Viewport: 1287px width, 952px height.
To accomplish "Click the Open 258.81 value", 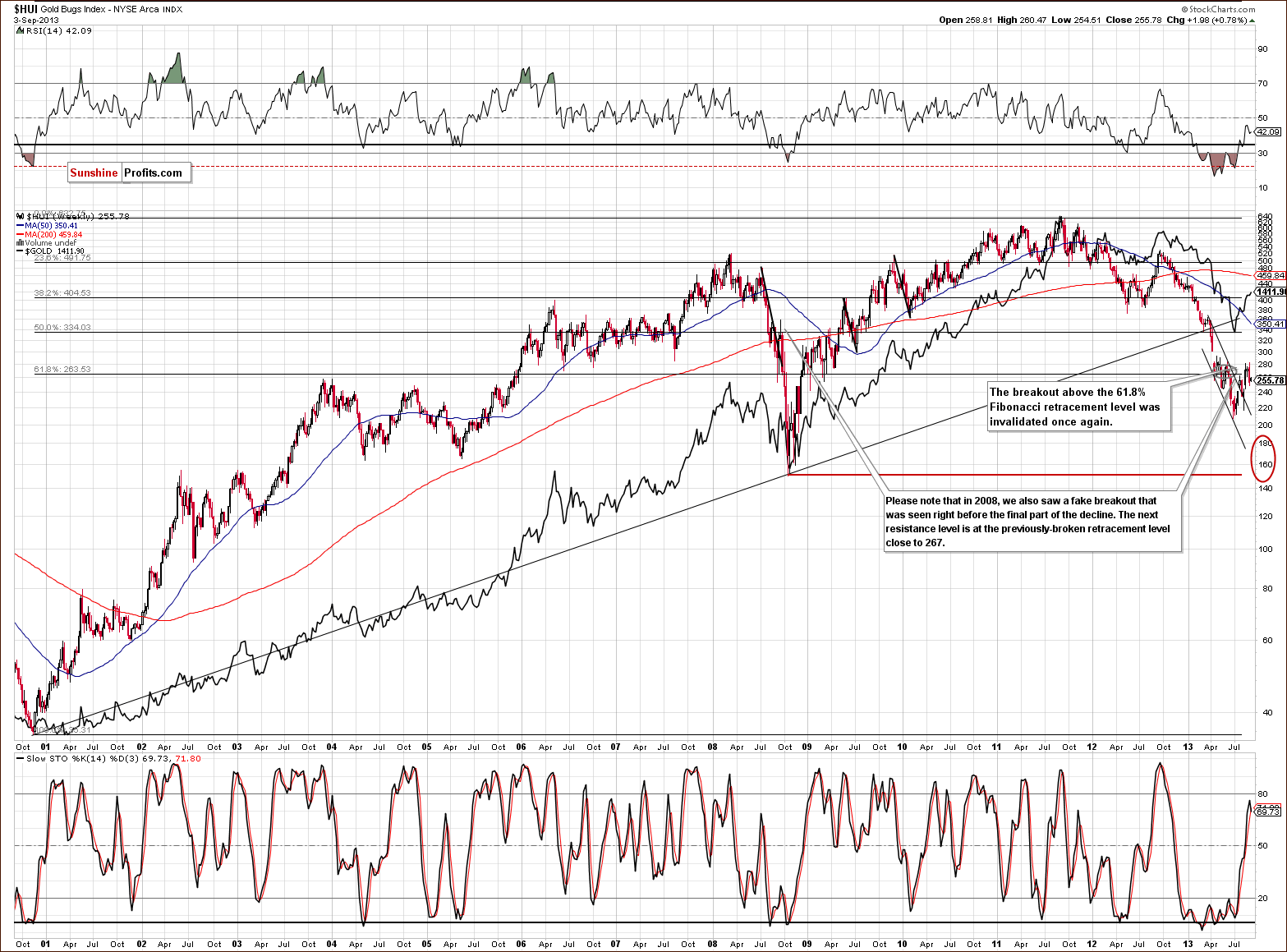I will 967,20.
